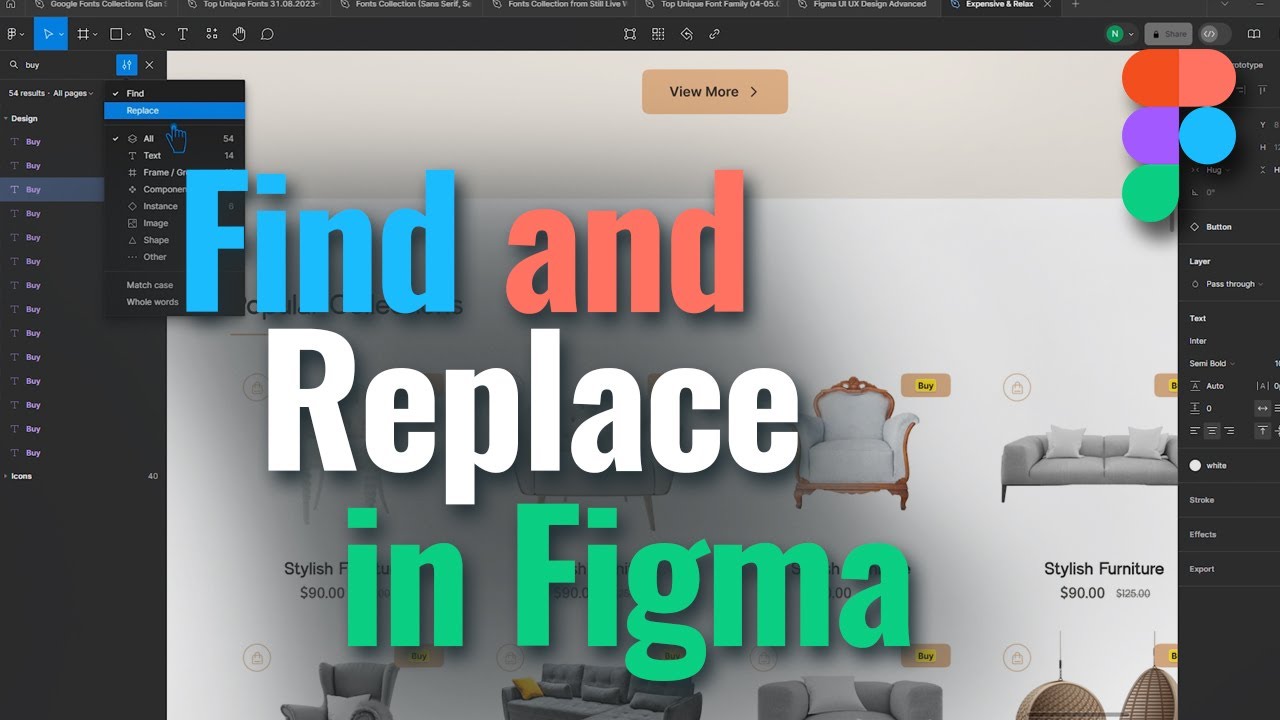The height and width of the screenshot is (720, 1280).
Task: Open the search filter settings icon
Action: click(x=126, y=65)
